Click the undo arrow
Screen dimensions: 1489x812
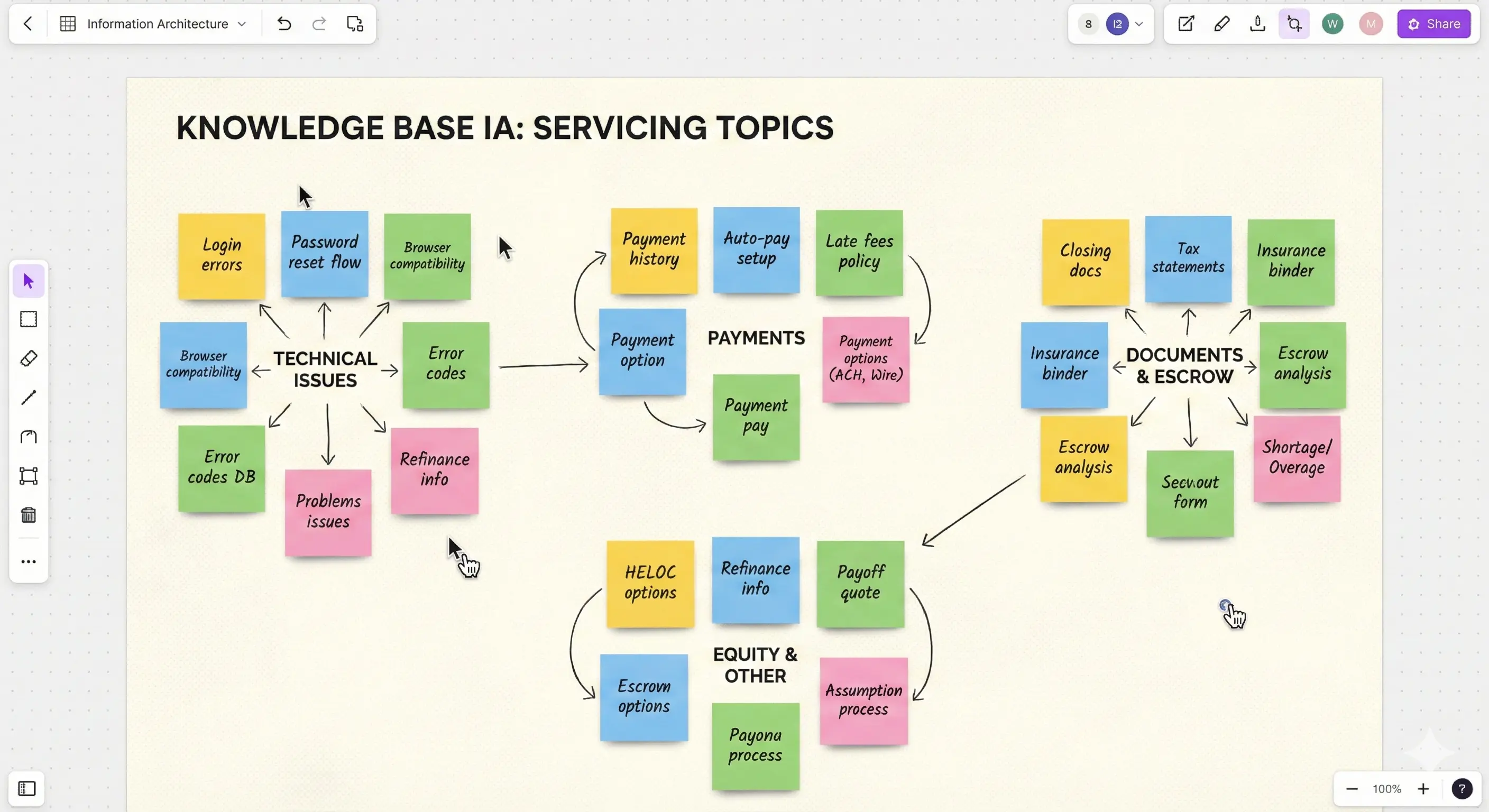coord(284,24)
